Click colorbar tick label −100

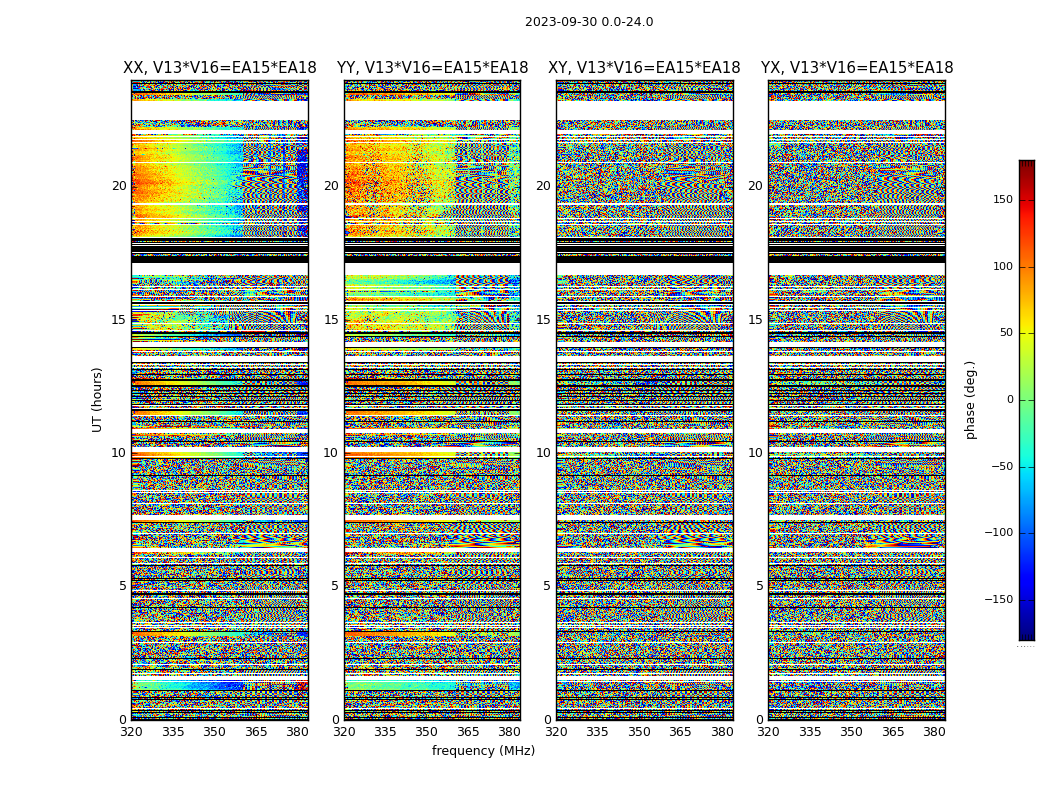(x=998, y=532)
